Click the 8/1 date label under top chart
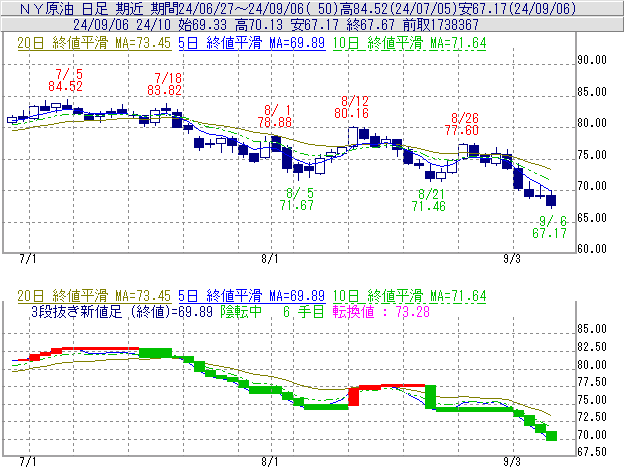 click(270, 259)
